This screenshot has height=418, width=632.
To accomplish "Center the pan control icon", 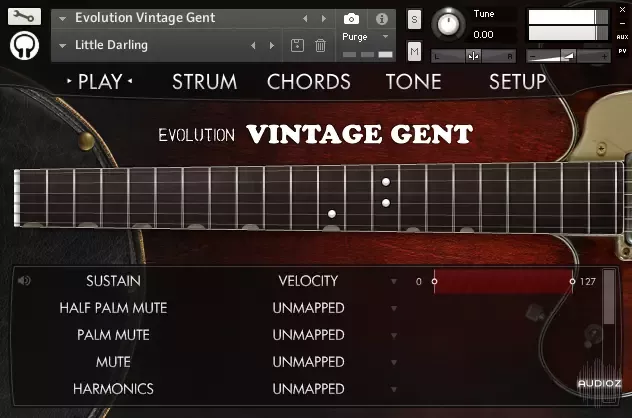I will pyautogui.click(x=474, y=56).
